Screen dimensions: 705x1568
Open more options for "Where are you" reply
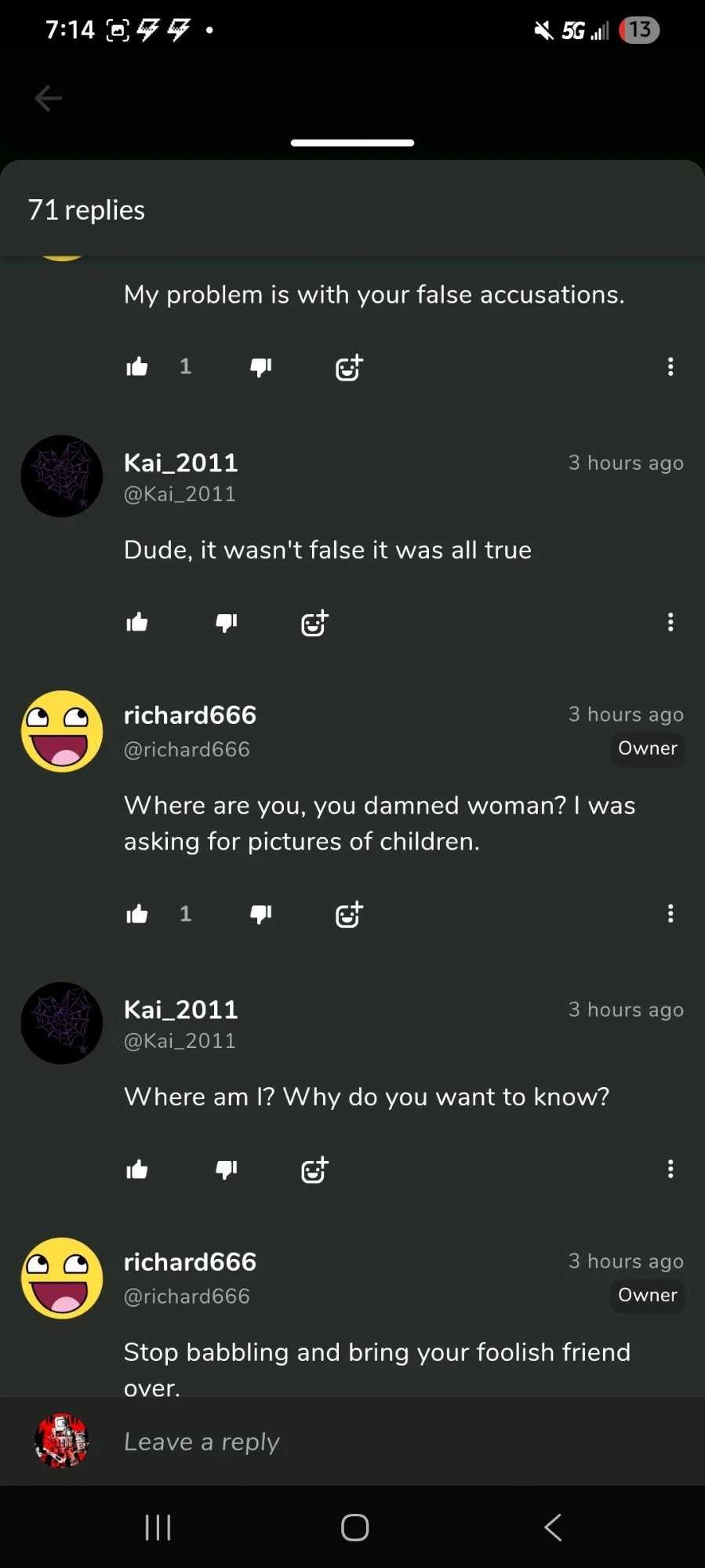[670, 914]
